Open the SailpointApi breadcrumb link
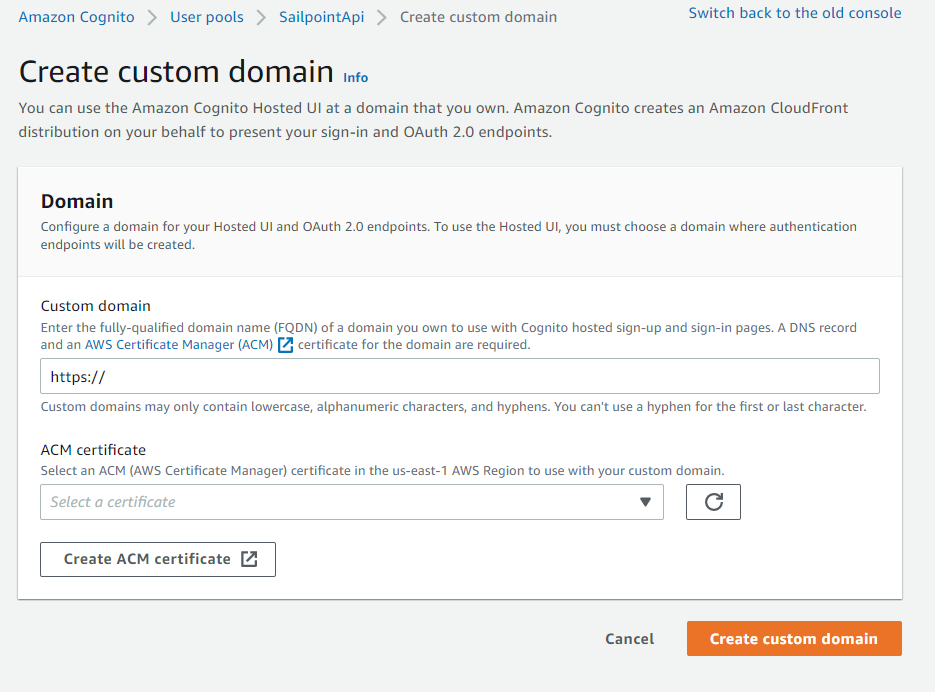This screenshot has width=935, height=692. click(x=320, y=17)
